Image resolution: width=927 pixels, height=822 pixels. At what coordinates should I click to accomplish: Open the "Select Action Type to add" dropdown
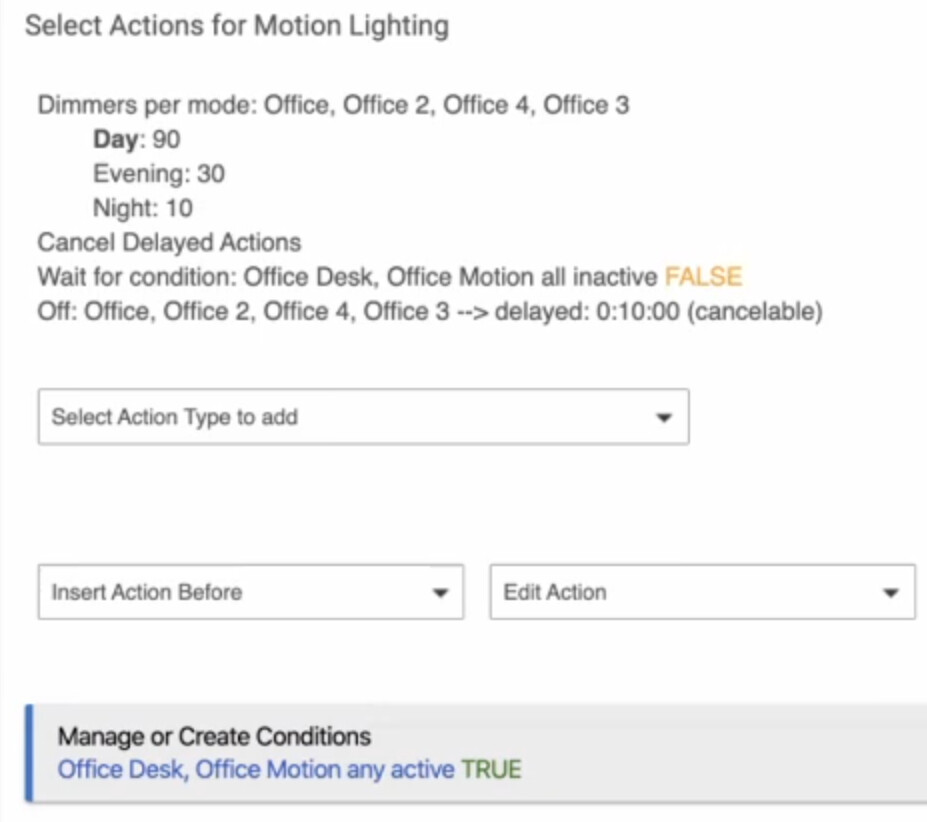click(x=362, y=417)
